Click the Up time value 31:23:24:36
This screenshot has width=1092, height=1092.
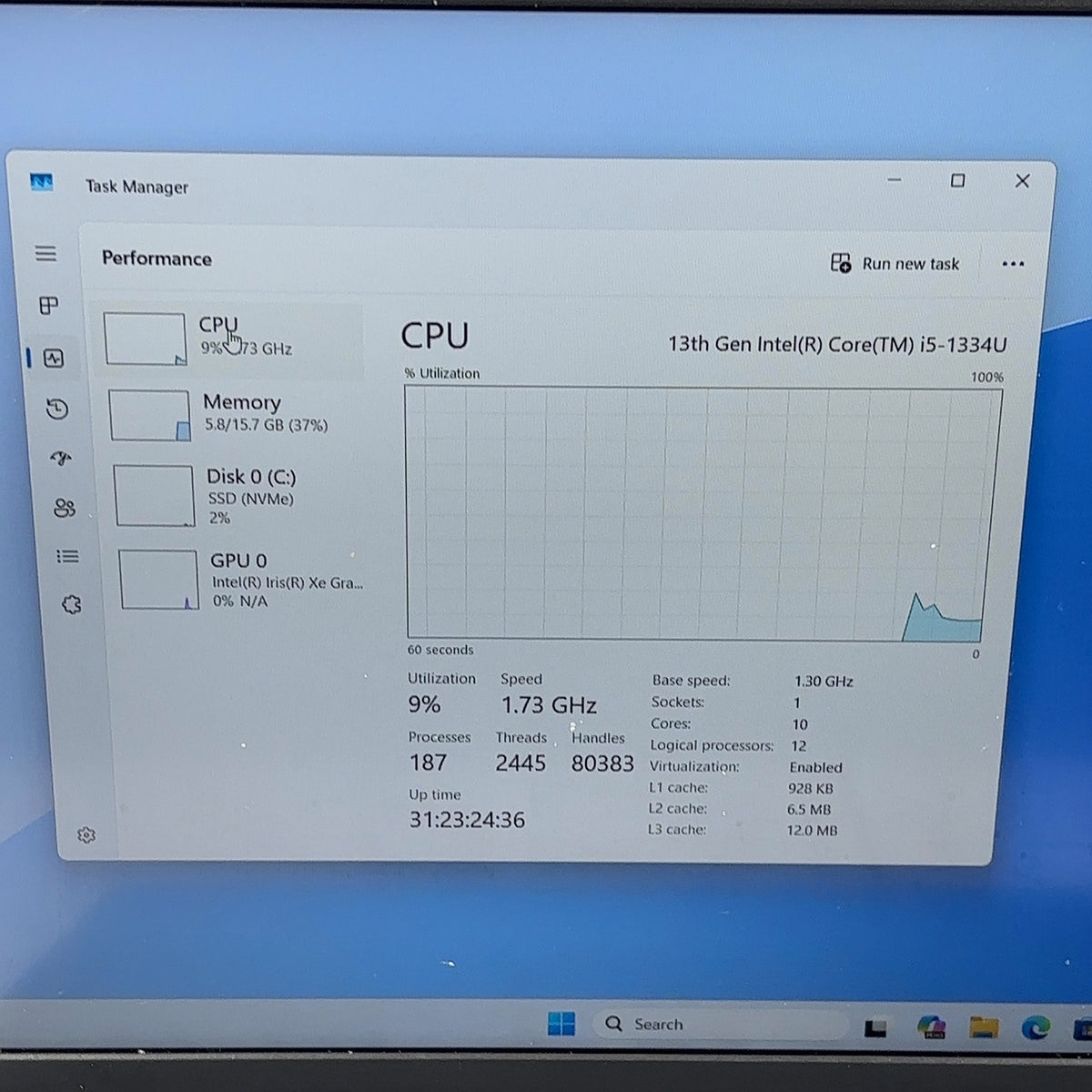pyautogui.click(x=467, y=820)
